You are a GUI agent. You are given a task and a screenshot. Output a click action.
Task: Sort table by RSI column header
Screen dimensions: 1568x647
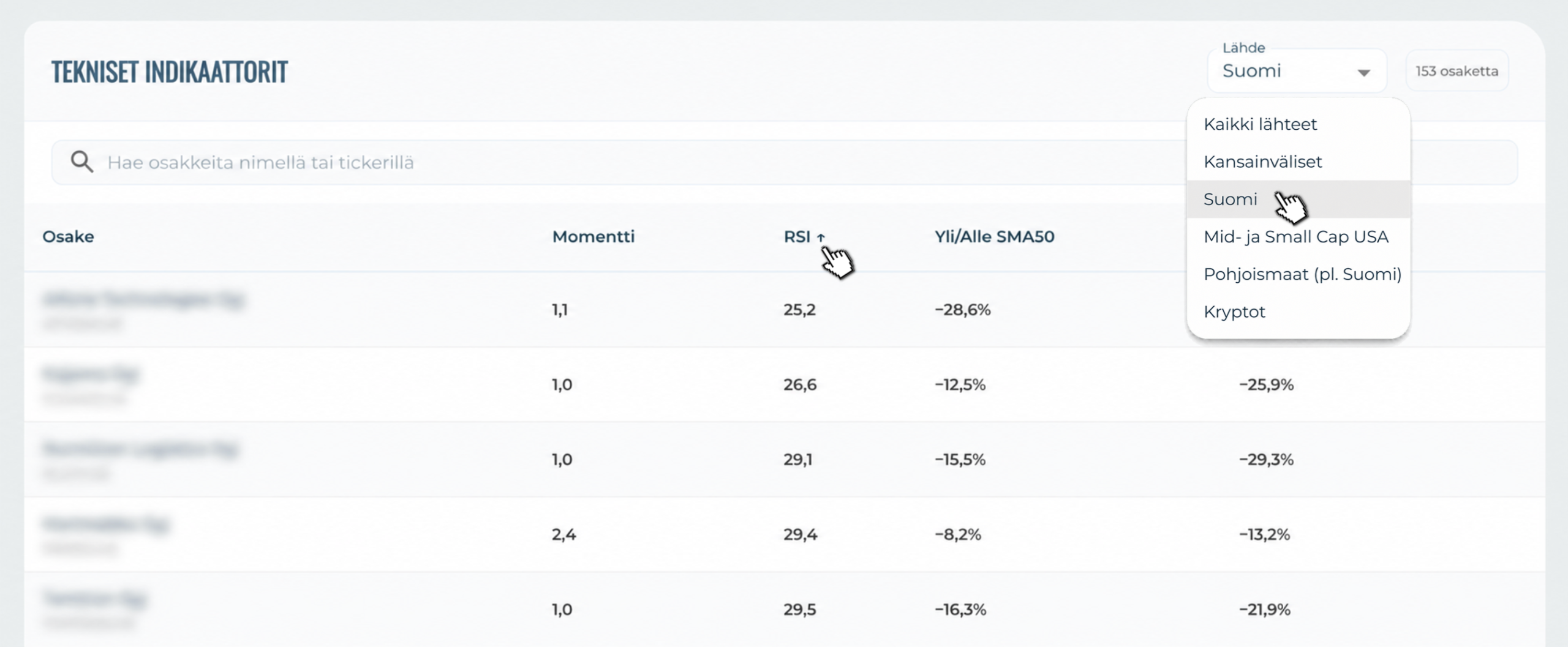[x=797, y=237]
